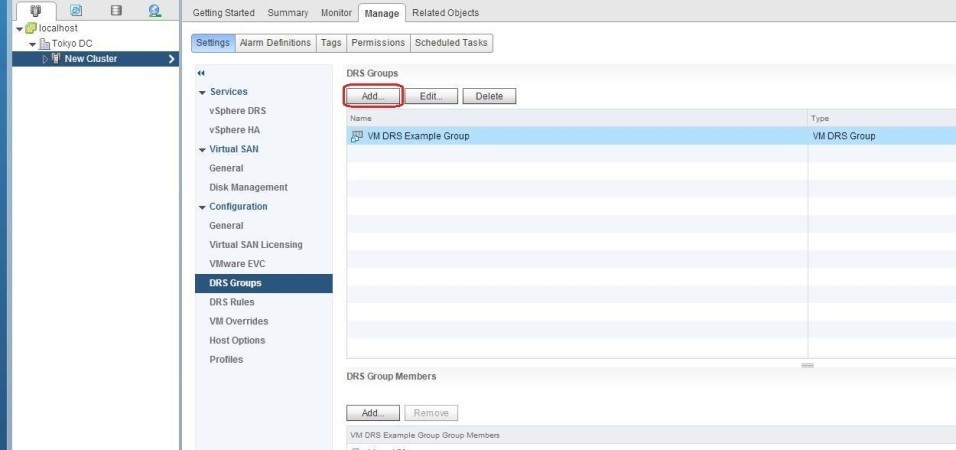Switch to the Monitor tab
956x450 pixels.
(336, 13)
